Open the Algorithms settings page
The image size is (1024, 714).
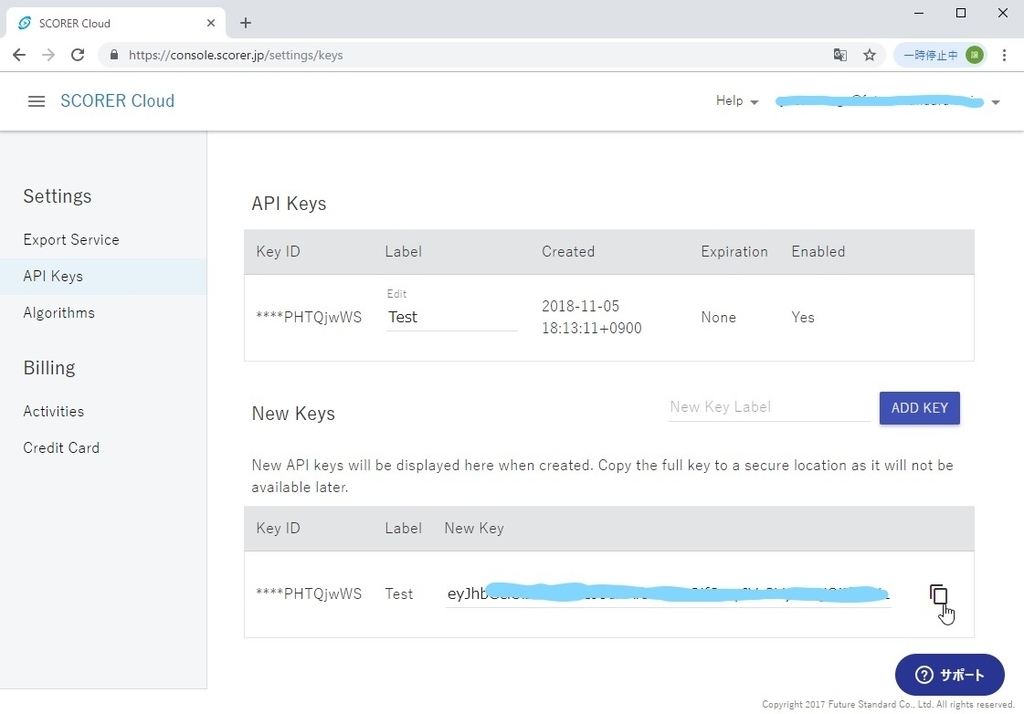(x=59, y=313)
